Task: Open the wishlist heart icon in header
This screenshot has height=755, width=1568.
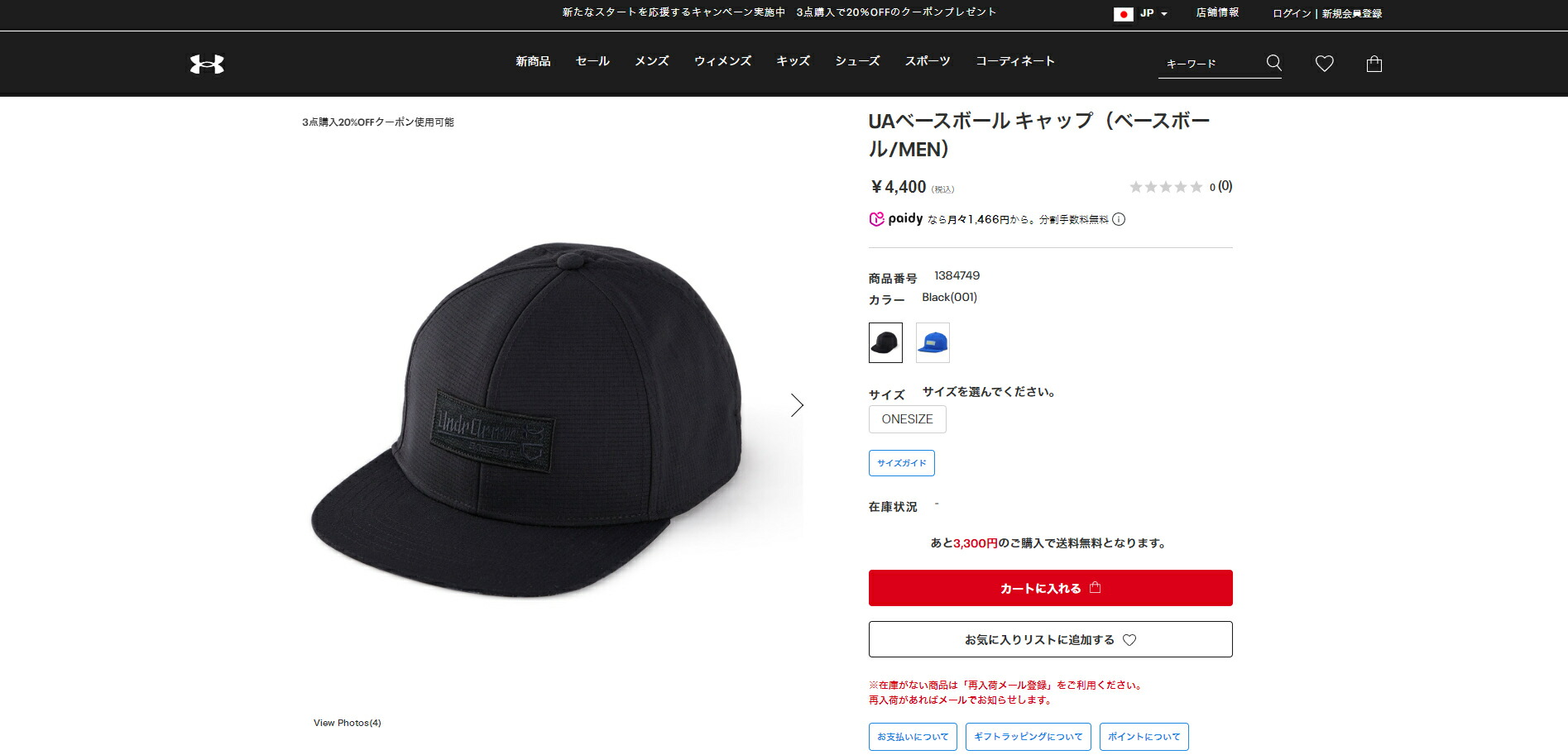Action: click(1325, 64)
